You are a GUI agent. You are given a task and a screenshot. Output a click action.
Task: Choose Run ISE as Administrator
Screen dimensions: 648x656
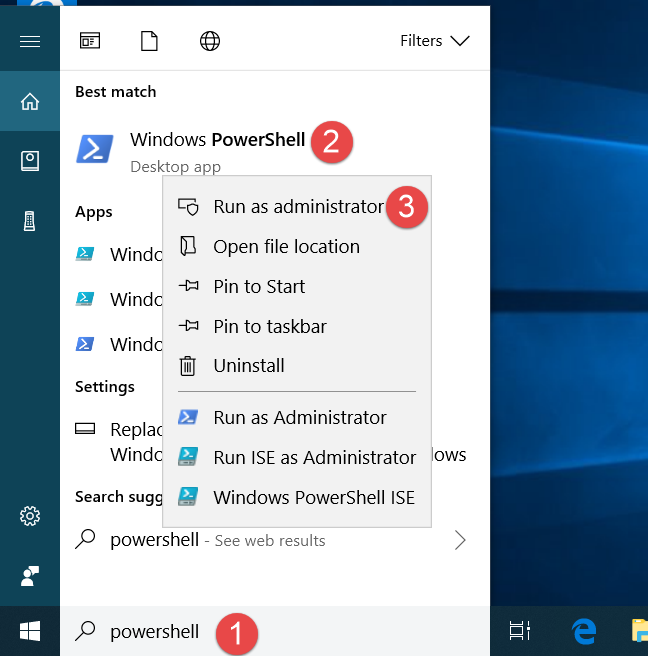click(x=297, y=457)
